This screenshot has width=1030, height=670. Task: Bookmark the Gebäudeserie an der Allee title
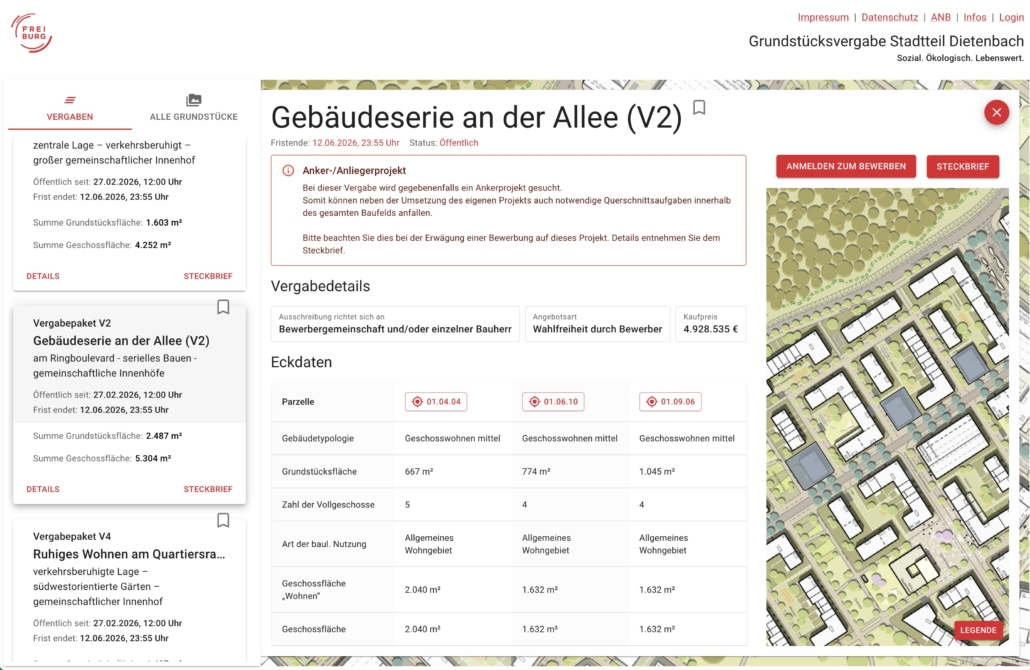pos(699,108)
